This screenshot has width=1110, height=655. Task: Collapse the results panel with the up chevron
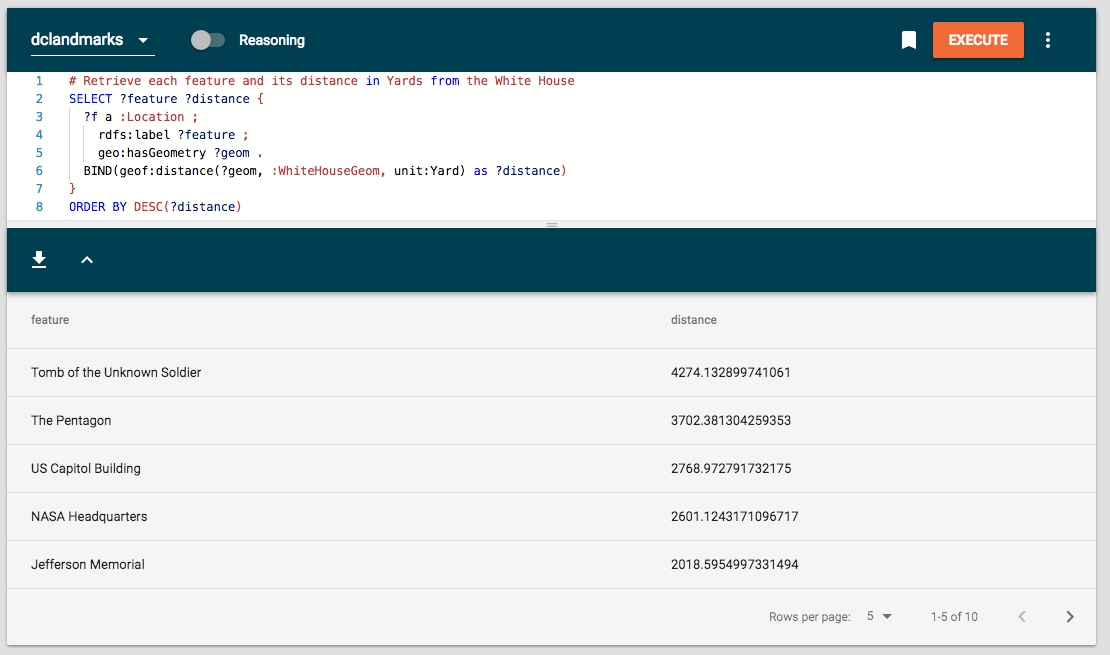pos(87,260)
